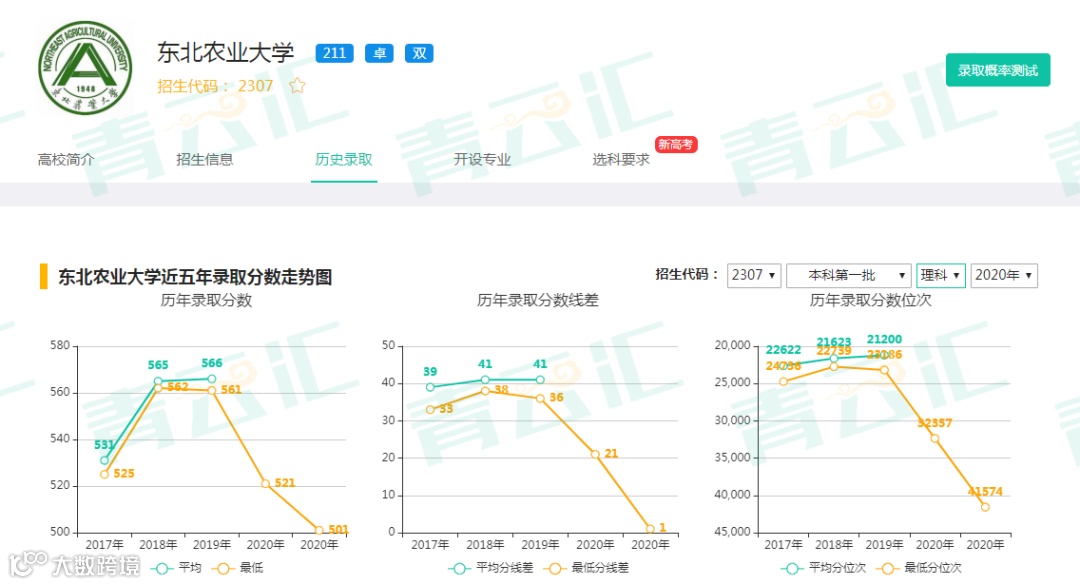
Task: Click the 521 lowest score data point
Action: pyautogui.click(x=265, y=484)
